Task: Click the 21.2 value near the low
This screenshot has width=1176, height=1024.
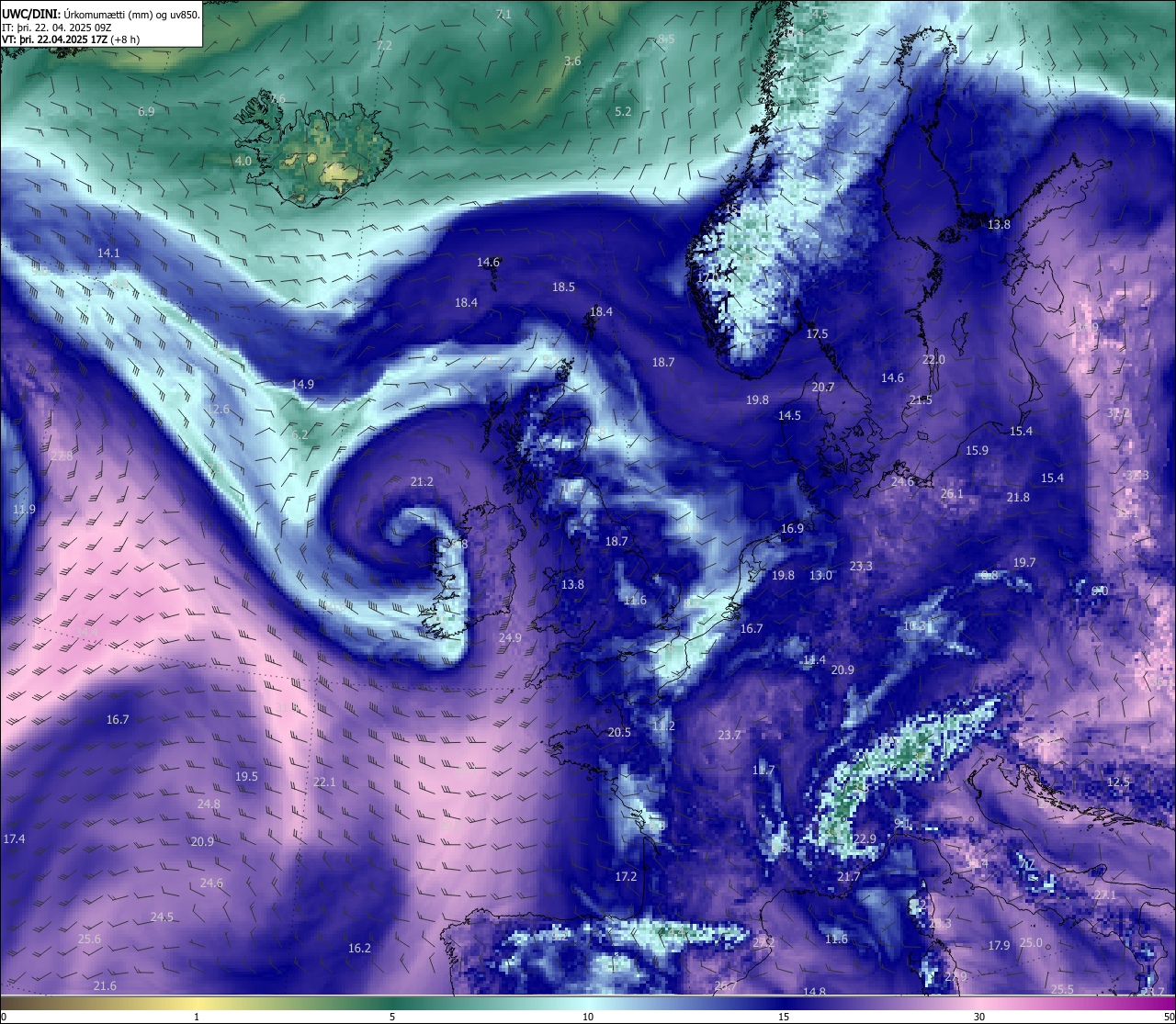Action: [422, 481]
